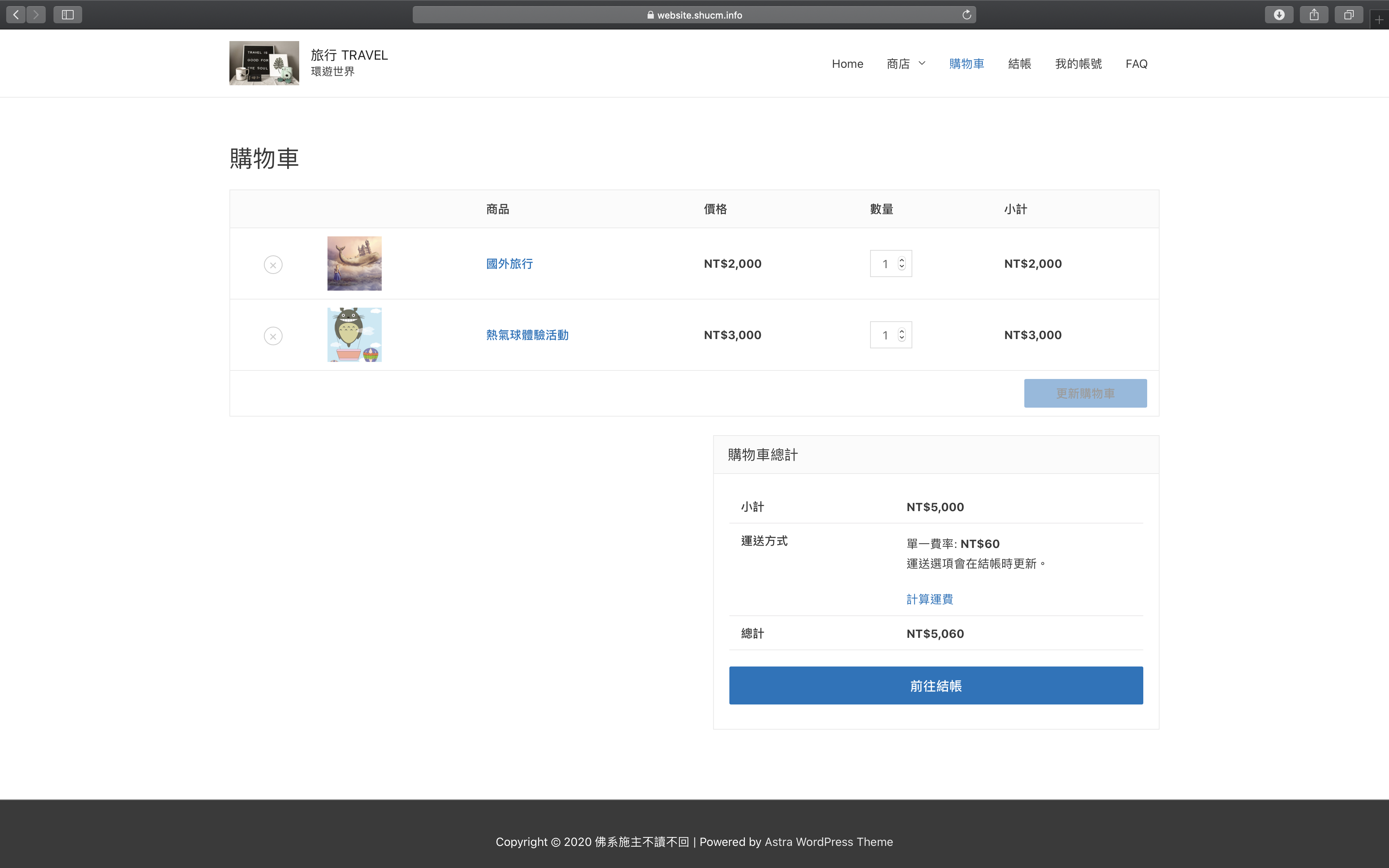
Task: Click the 計算運費 link
Action: click(x=929, y=599)
